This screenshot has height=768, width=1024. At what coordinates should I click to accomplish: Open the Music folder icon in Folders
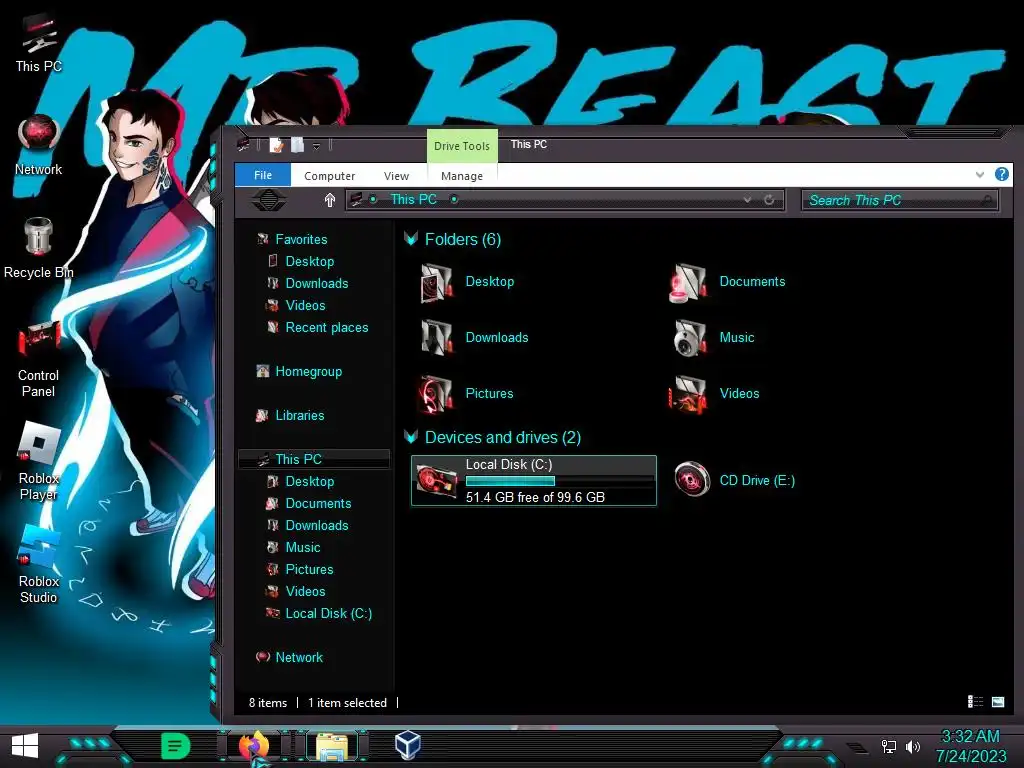[x=690, y=338]
